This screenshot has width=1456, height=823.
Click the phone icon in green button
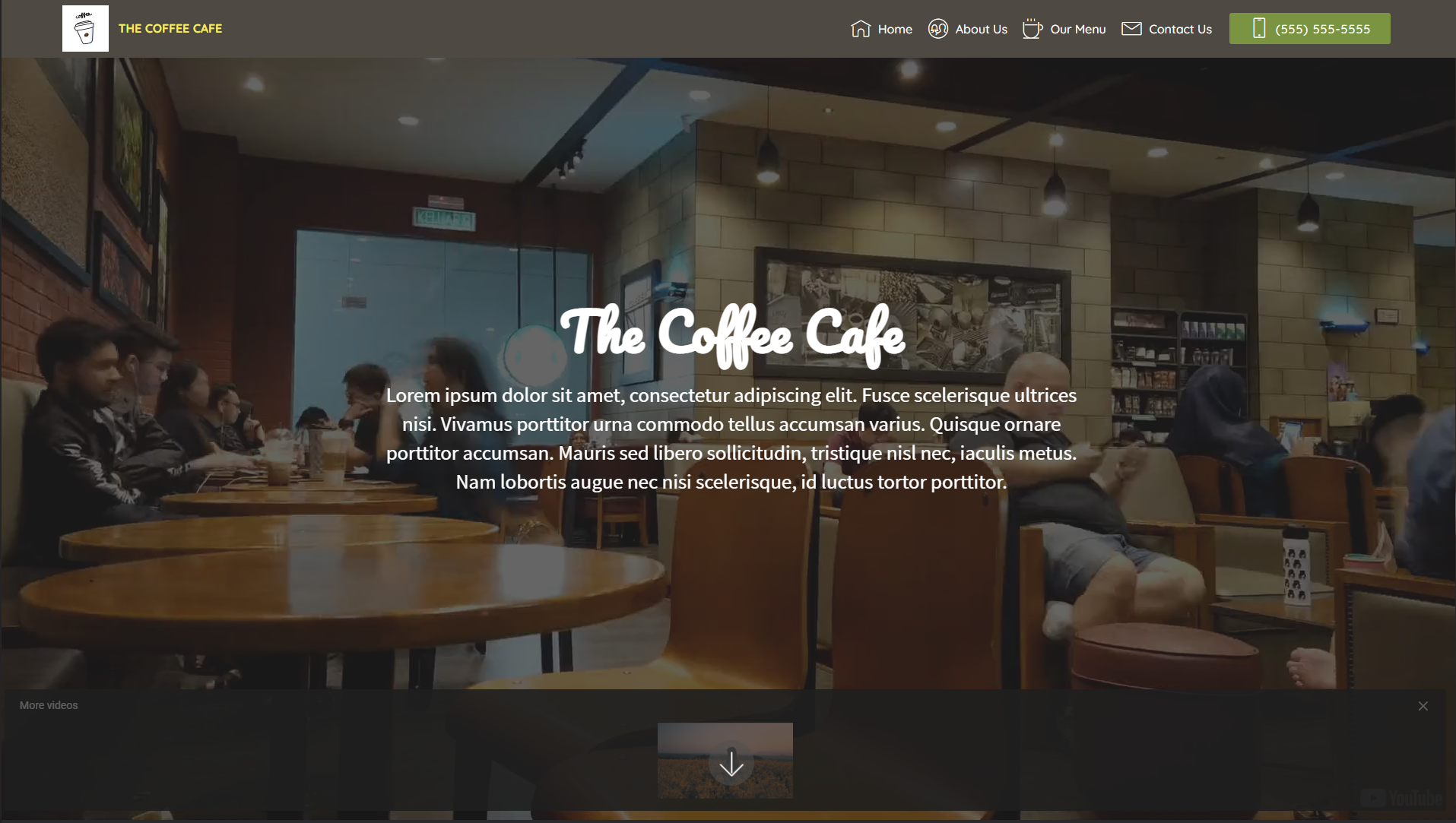point(1259,28)
